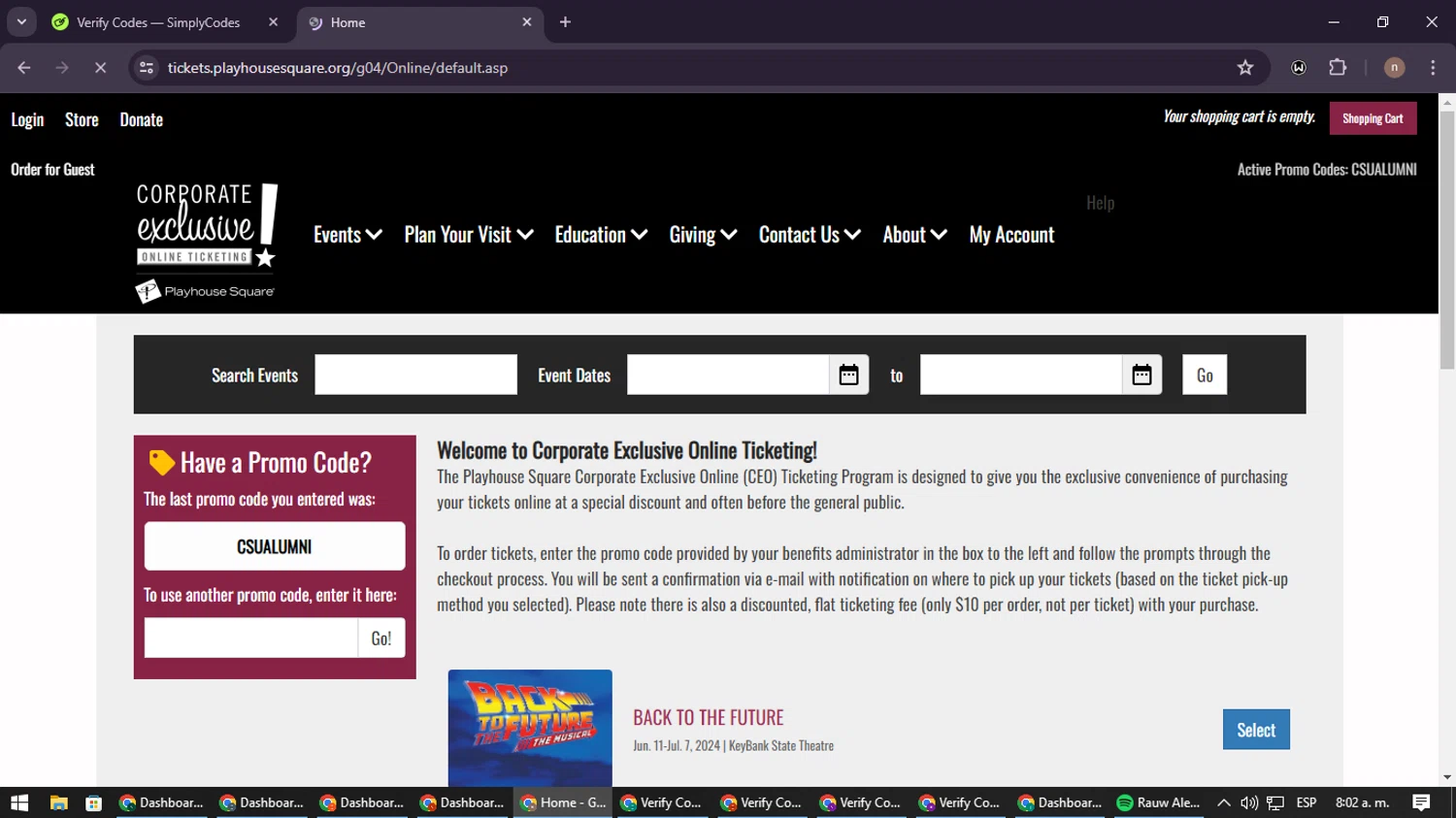Show hidden system tray icons
This screenshot has height=818, width=1456.
point(1223,802)
